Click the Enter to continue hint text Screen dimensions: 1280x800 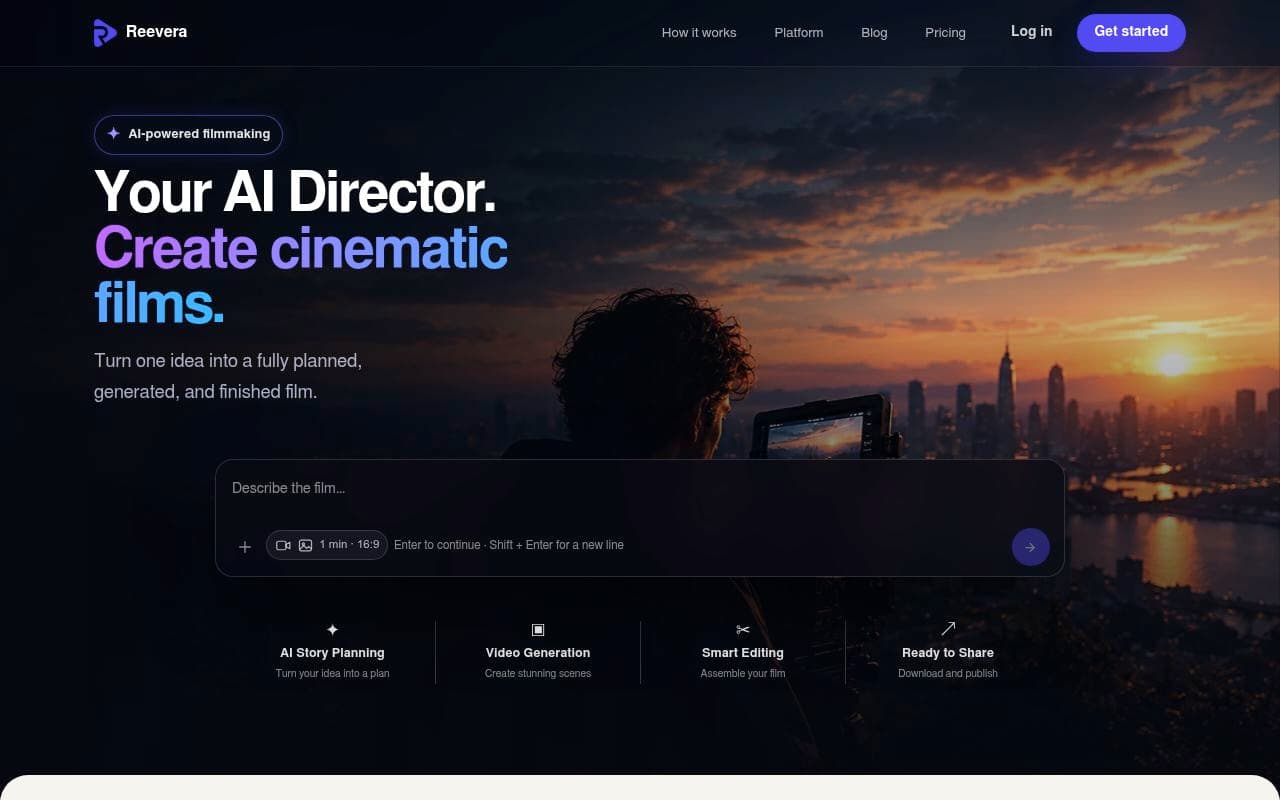[x=509, y=545]
